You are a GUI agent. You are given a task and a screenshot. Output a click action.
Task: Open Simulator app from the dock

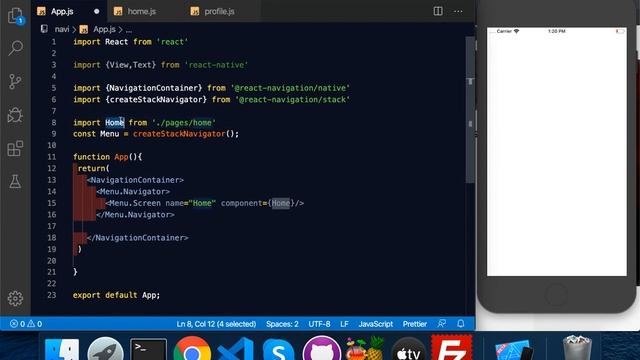513,350
